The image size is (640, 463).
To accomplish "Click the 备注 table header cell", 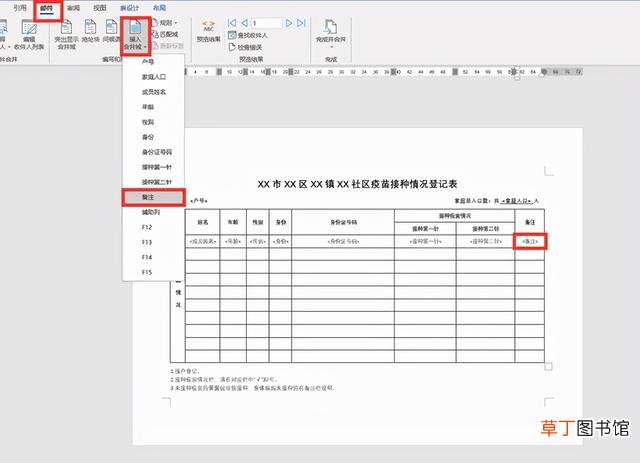I will (530, 222).
